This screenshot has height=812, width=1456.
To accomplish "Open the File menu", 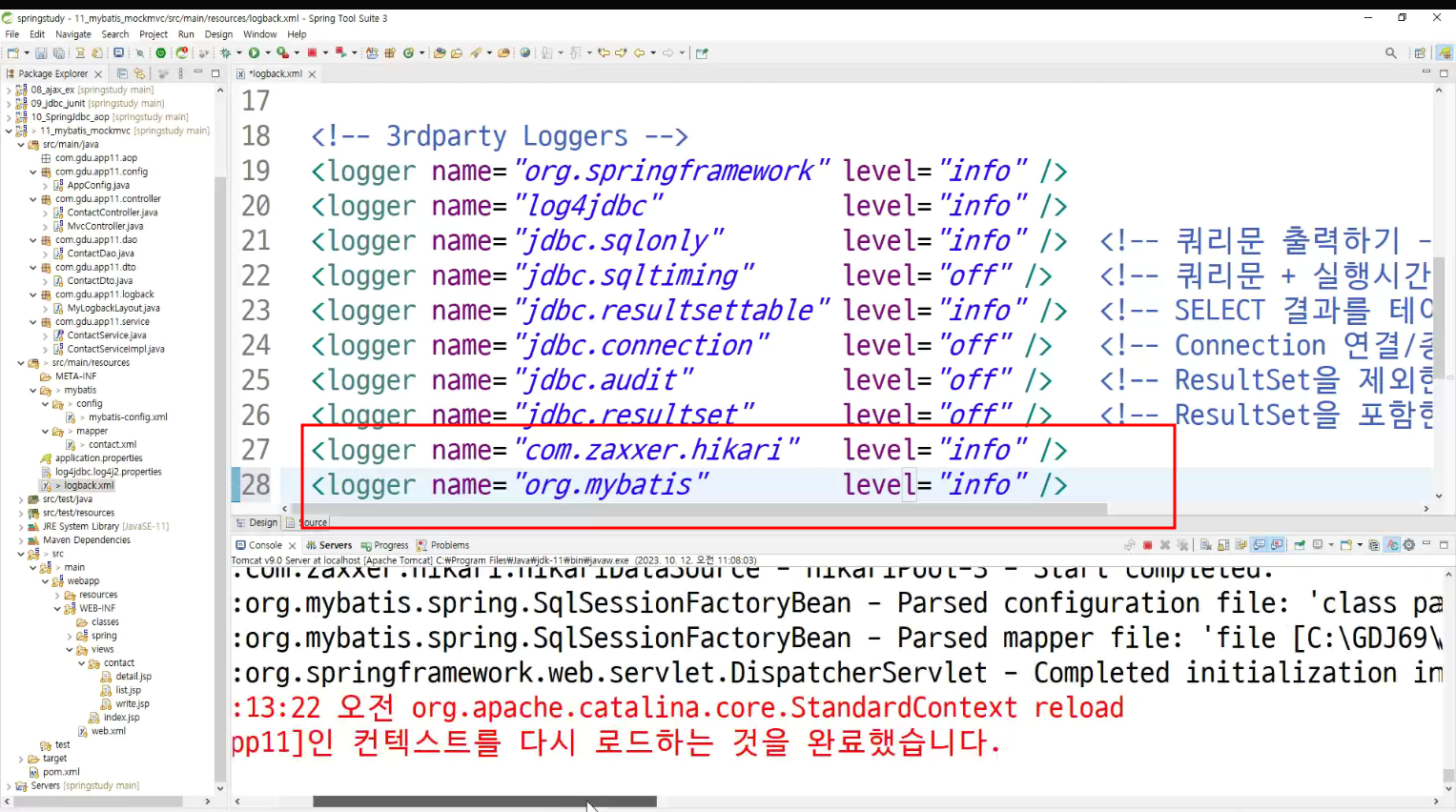I will click(12, 34).
